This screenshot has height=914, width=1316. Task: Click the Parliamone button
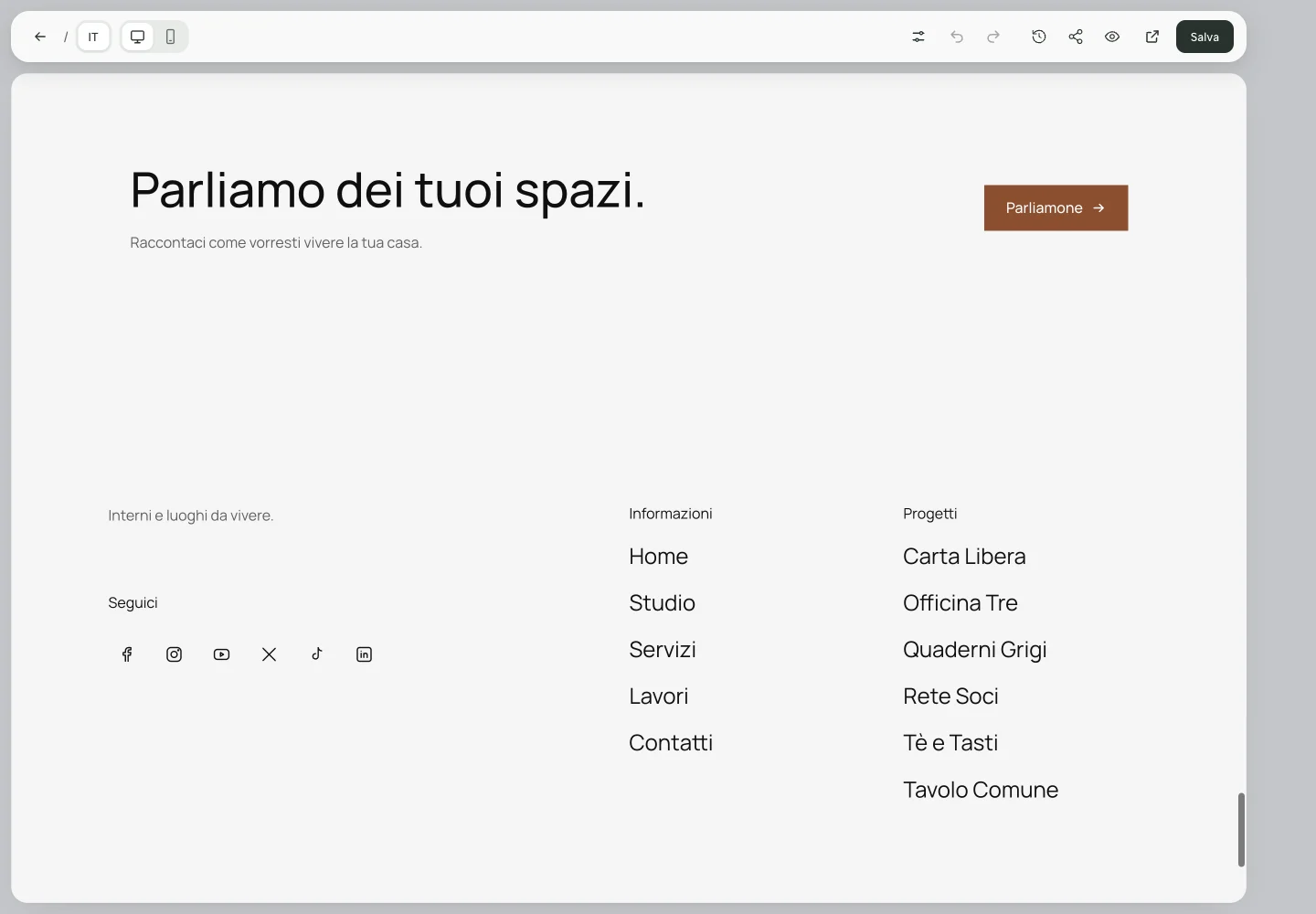coord(1056,207)
